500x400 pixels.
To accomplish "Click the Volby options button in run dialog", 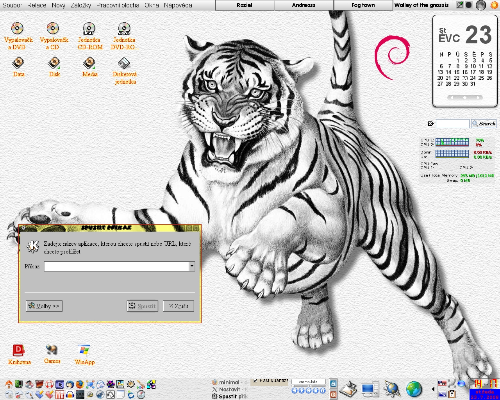I will point(44,306).
